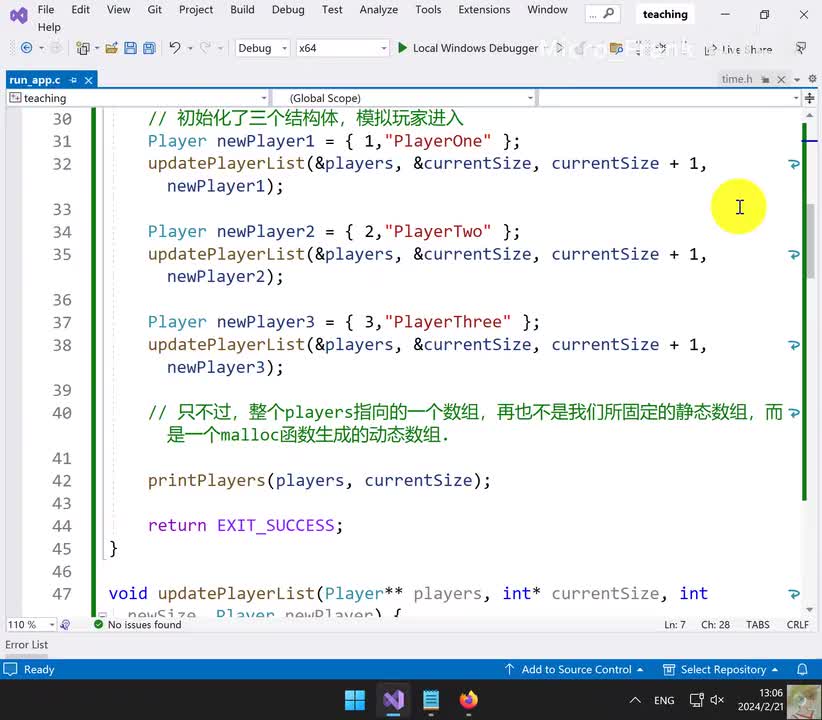Click the Open File folder icon
This screenshot has height=720, width=822.
click(x=111, y=48)
